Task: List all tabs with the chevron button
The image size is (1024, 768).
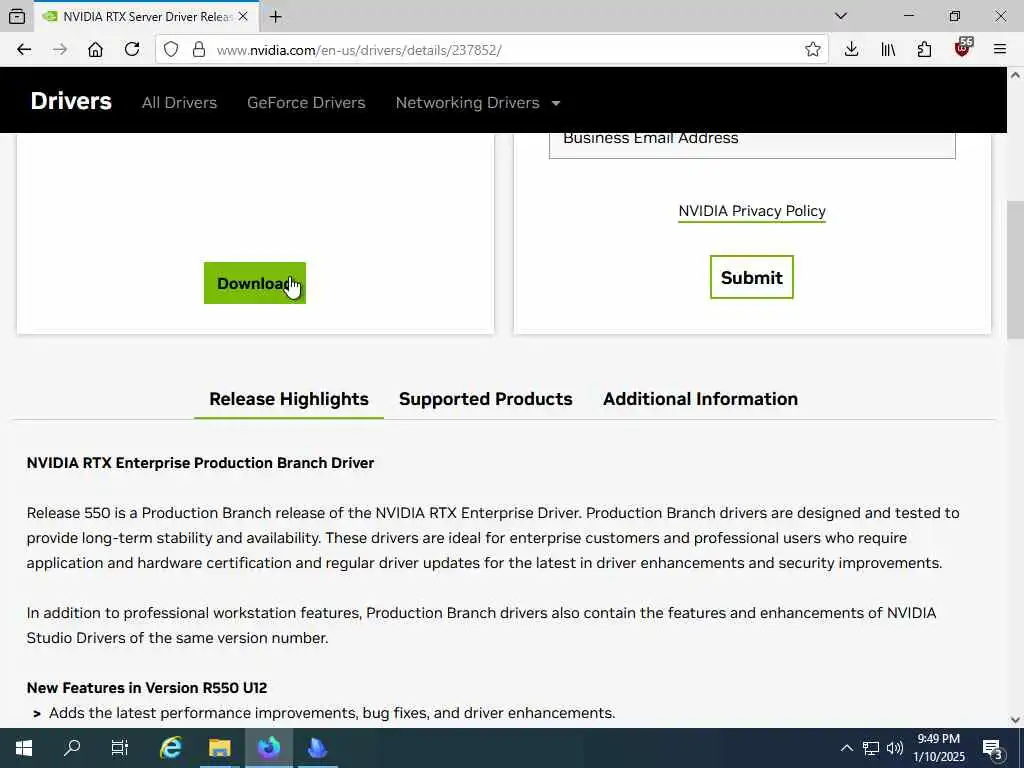Action: (x=840, y=16)
